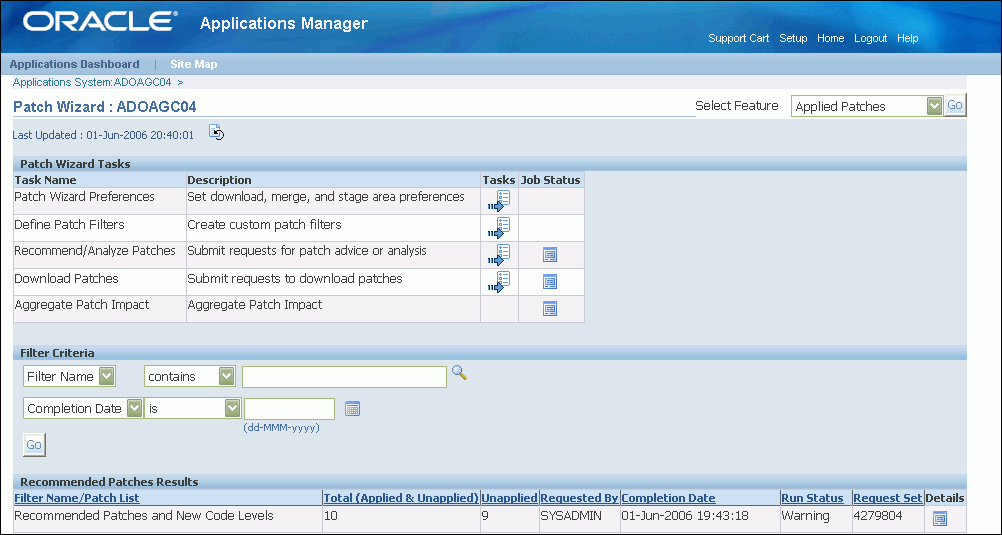Click request set value 4279804
The height and width of the screenshot is (535, 1002).
click(x=878, y=515)
